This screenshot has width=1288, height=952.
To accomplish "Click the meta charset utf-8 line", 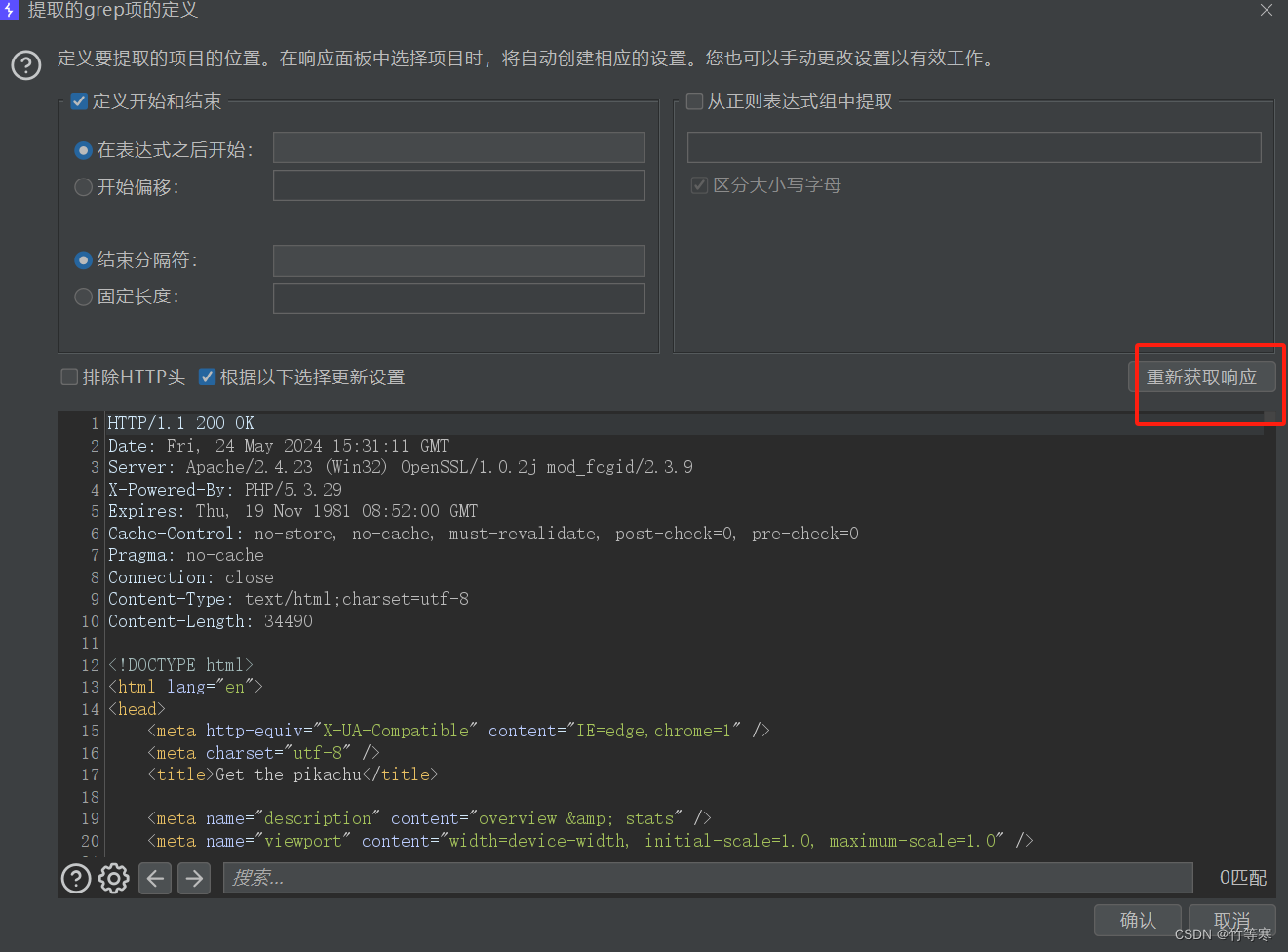I will pyautogui.click(x=263, y=753).
